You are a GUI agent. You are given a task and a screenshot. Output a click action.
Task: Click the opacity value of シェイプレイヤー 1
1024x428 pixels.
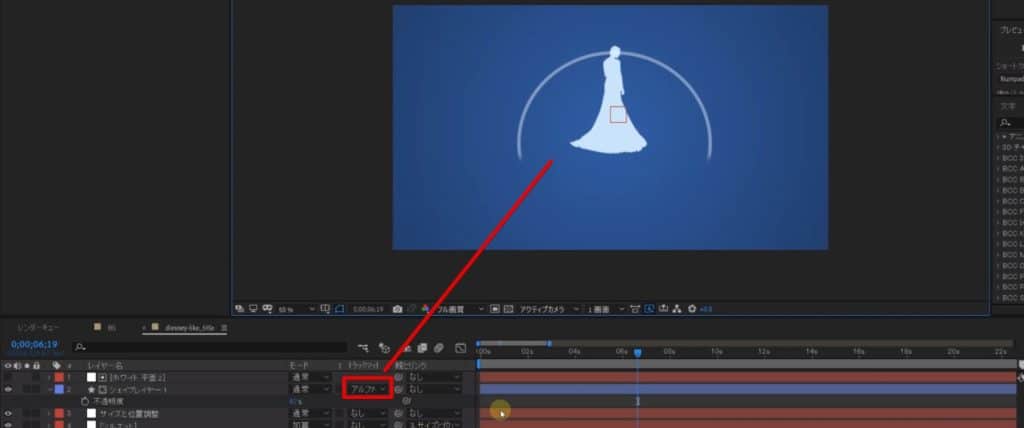pyautogui.click(x=295, y=401)
